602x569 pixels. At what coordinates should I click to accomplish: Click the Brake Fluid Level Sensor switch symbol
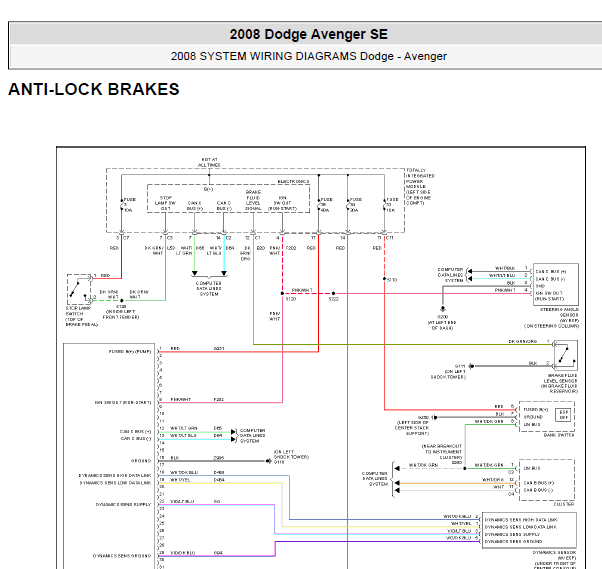point(566,355)
